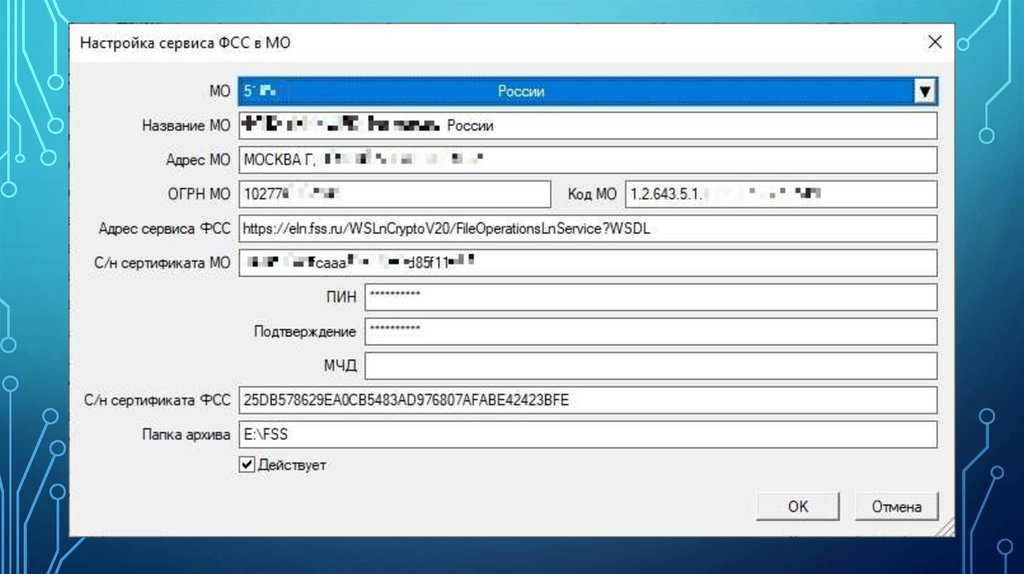Screen dimensions: 1024x574
Task: Click the 'Папка архива' path field
Action: (586, 434)
